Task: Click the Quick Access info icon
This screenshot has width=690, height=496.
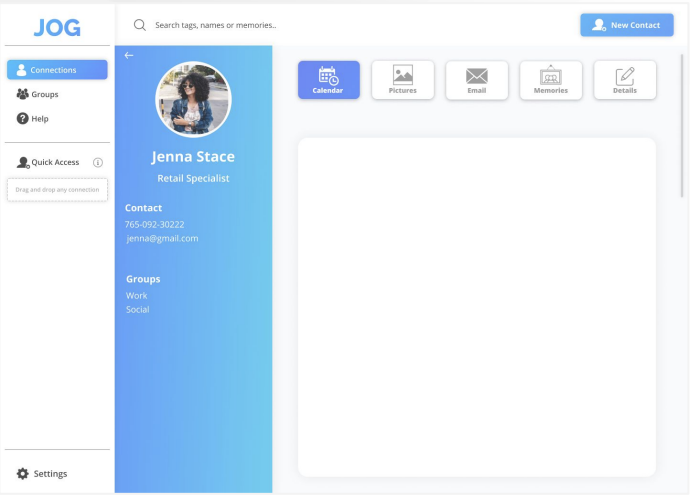Action: pyautogui.click(x=98, y=162)
